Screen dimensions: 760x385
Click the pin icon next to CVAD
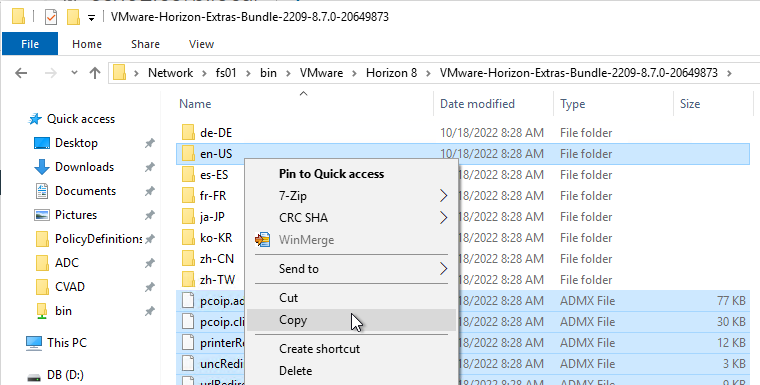150,287
